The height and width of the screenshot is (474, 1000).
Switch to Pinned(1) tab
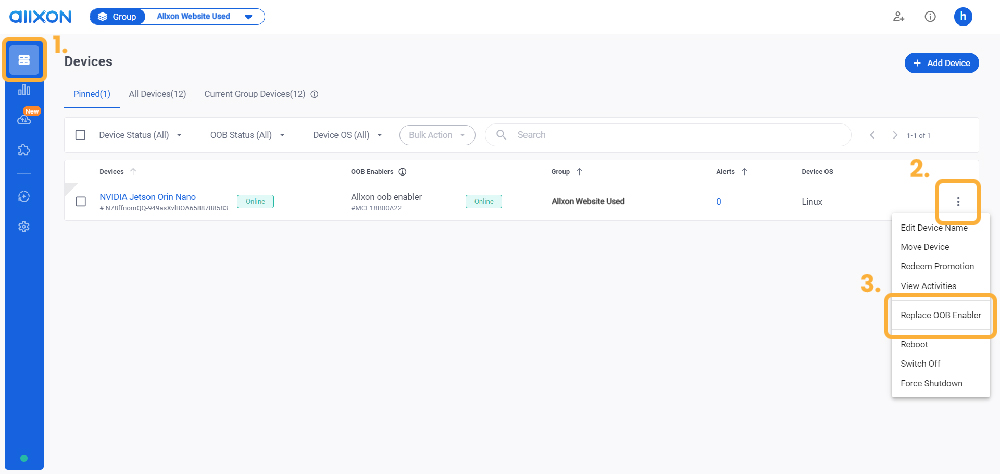coord(92,94)
